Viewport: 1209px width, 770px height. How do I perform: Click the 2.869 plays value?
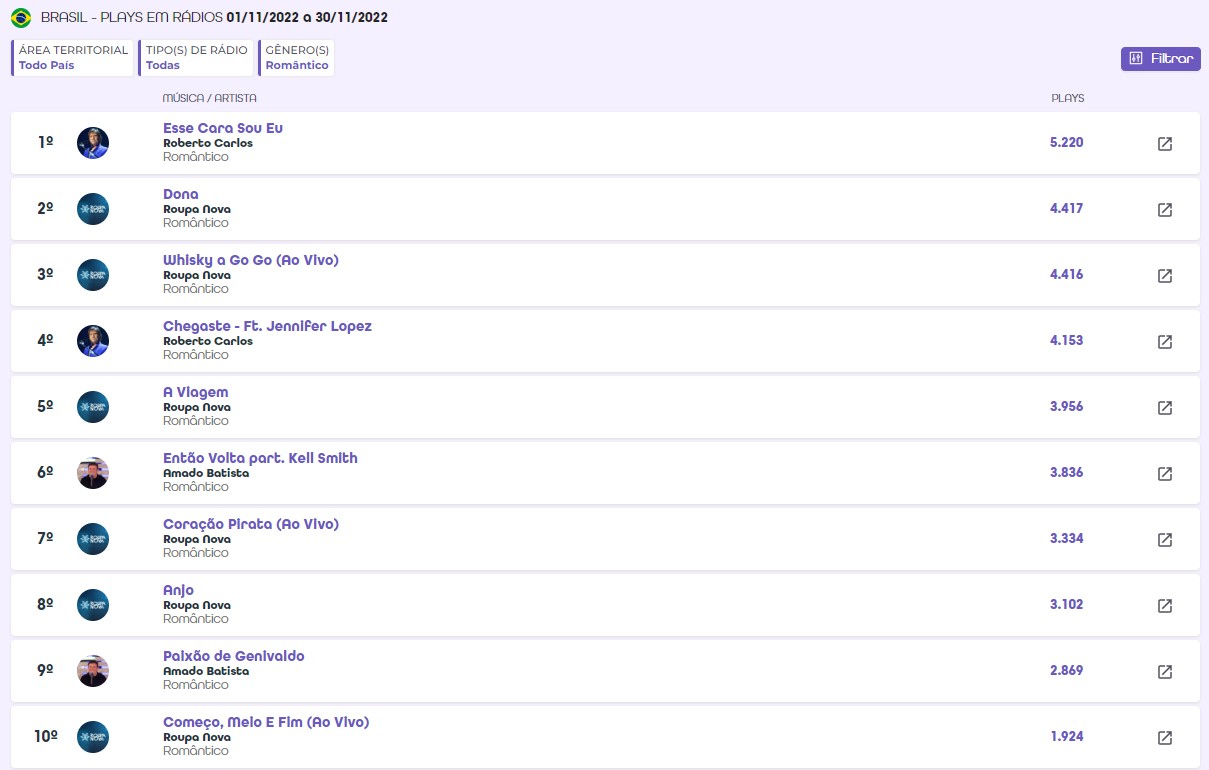1067,671
